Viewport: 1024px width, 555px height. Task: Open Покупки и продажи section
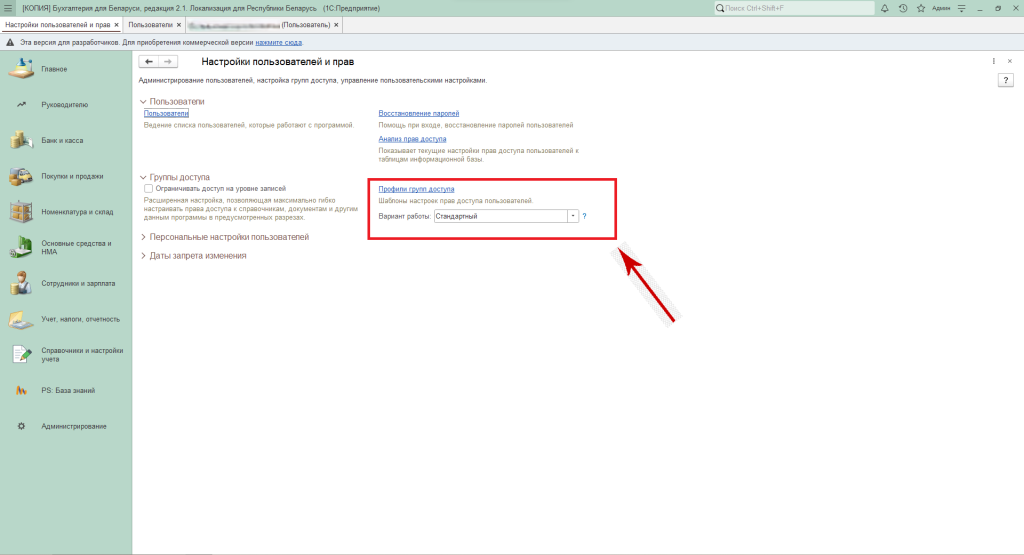(x=72, y=176)
